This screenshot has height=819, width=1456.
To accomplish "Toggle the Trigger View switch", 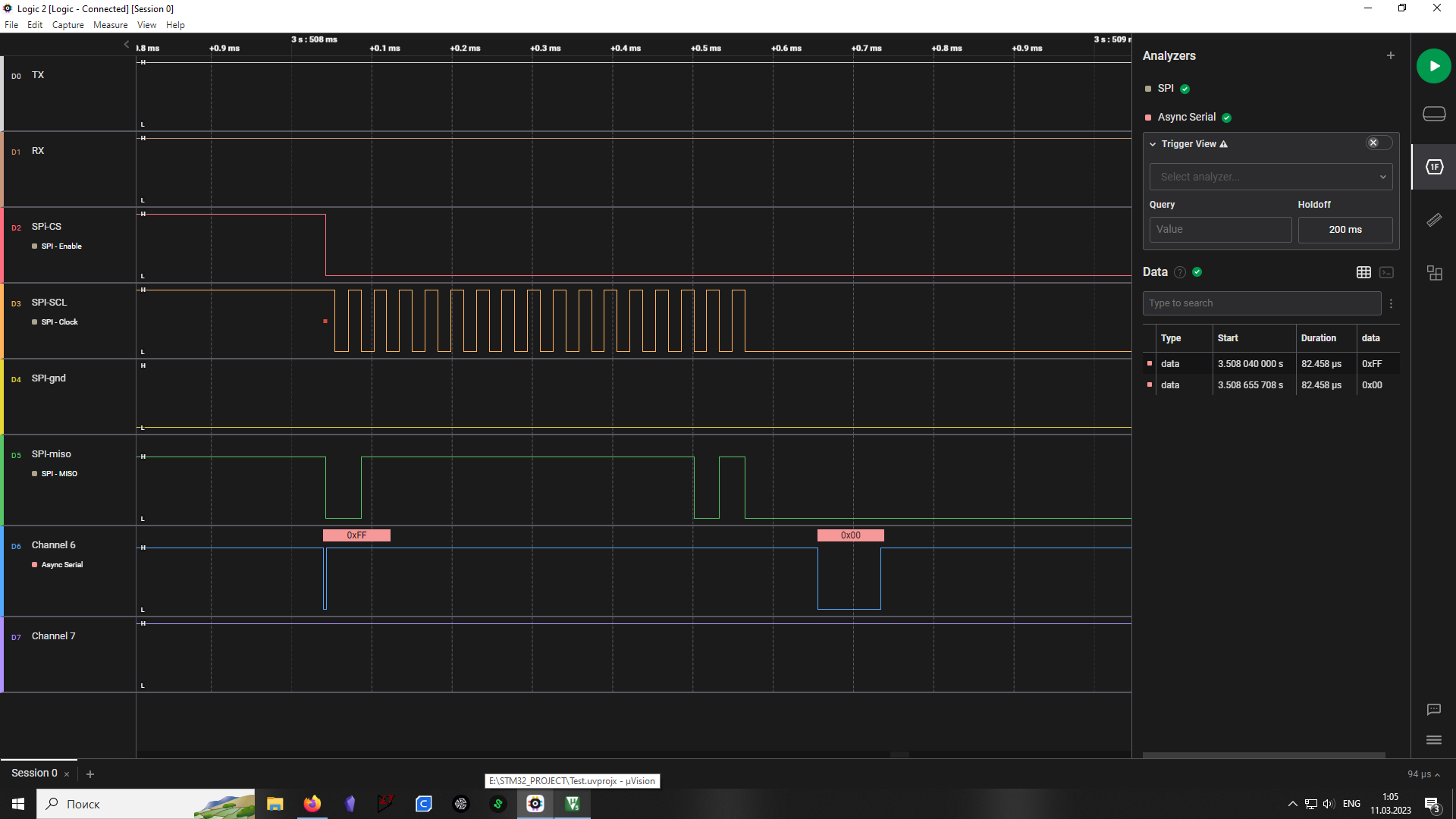I will pos(1379,143).
